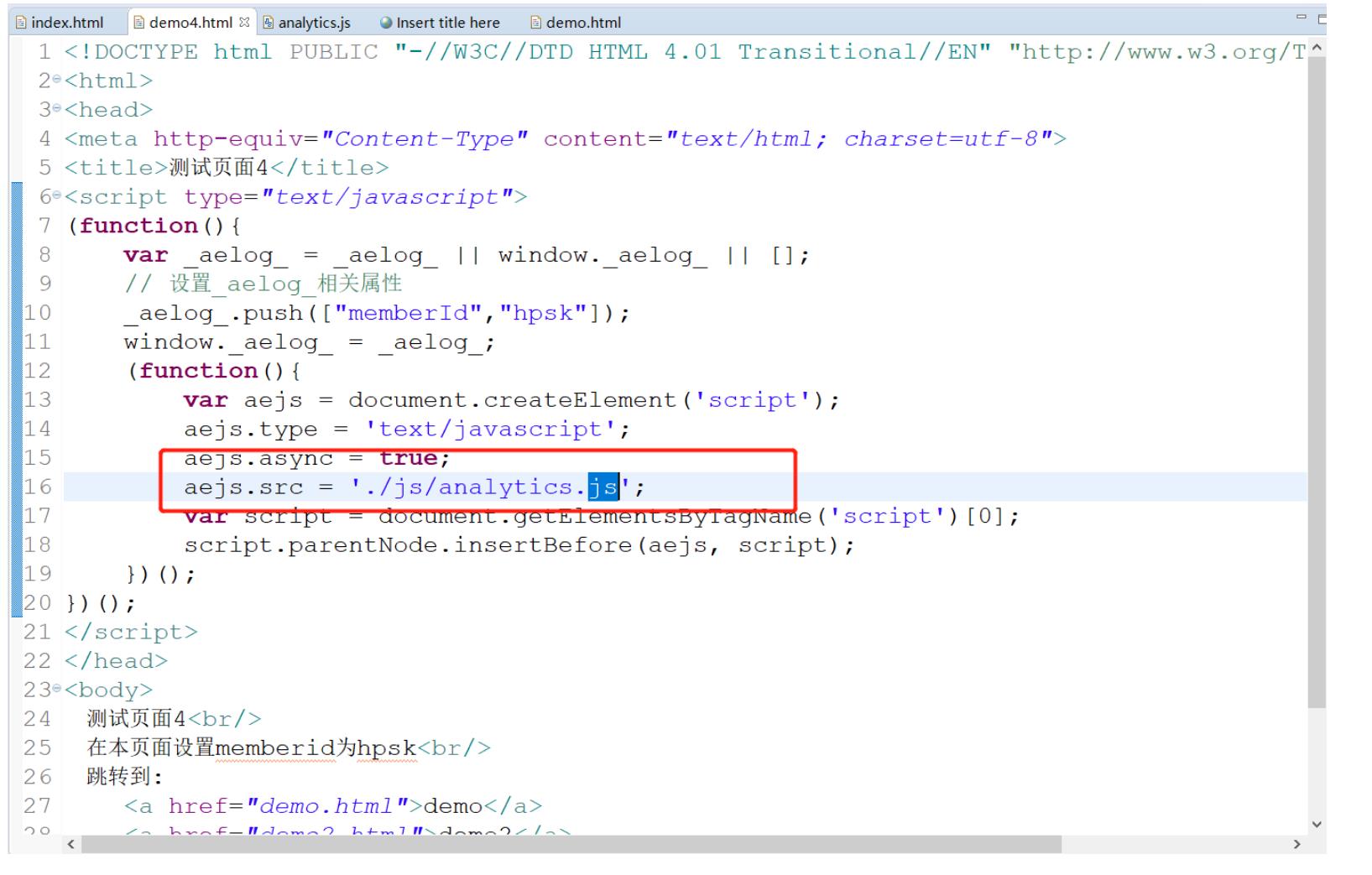Click the globe icon of Insert title here tab
1372x875 pixels.
coord(386,23)
